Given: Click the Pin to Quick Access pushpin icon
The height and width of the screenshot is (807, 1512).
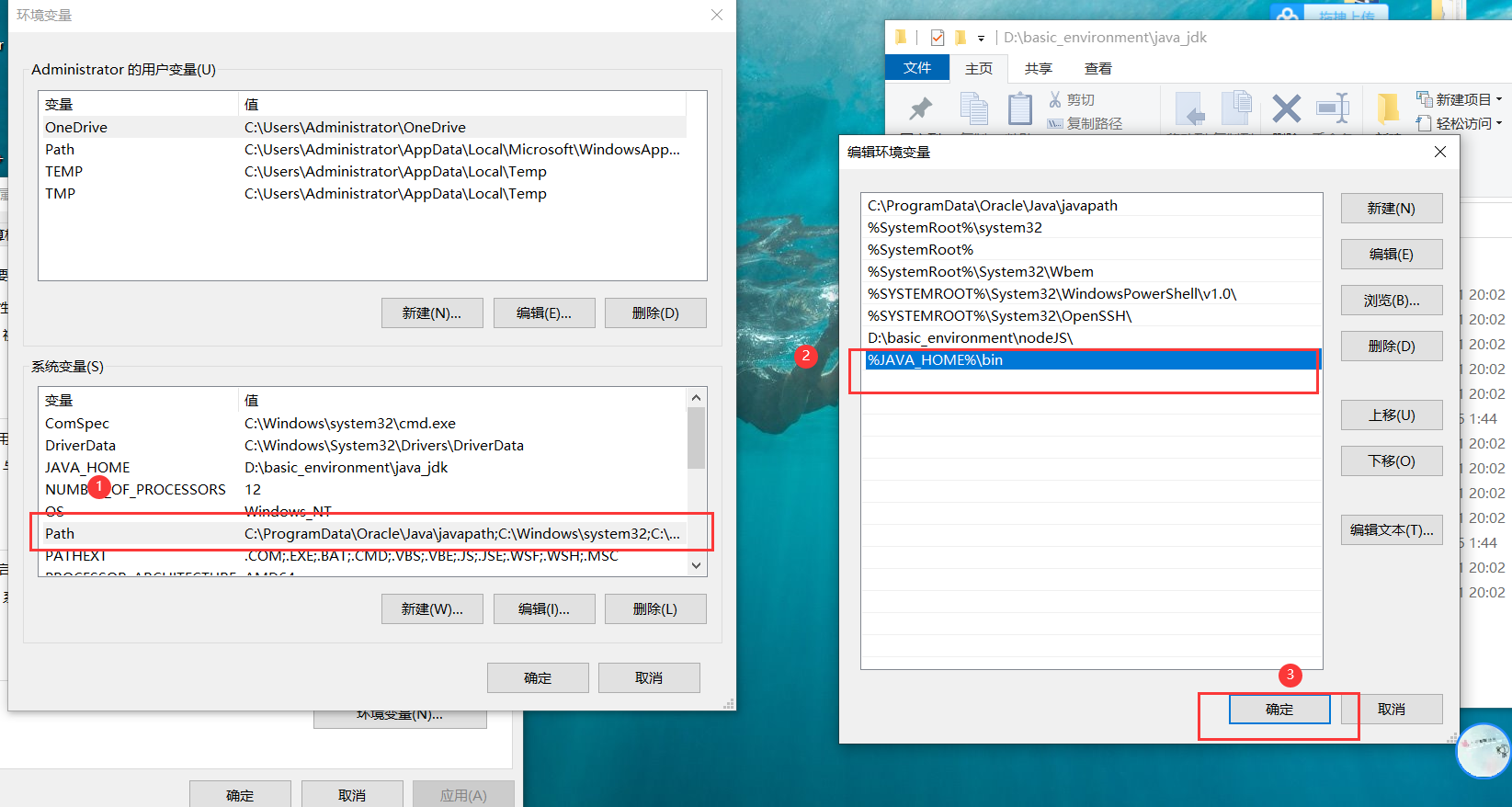Looking at the screenshot, I should tap(920, 108).
